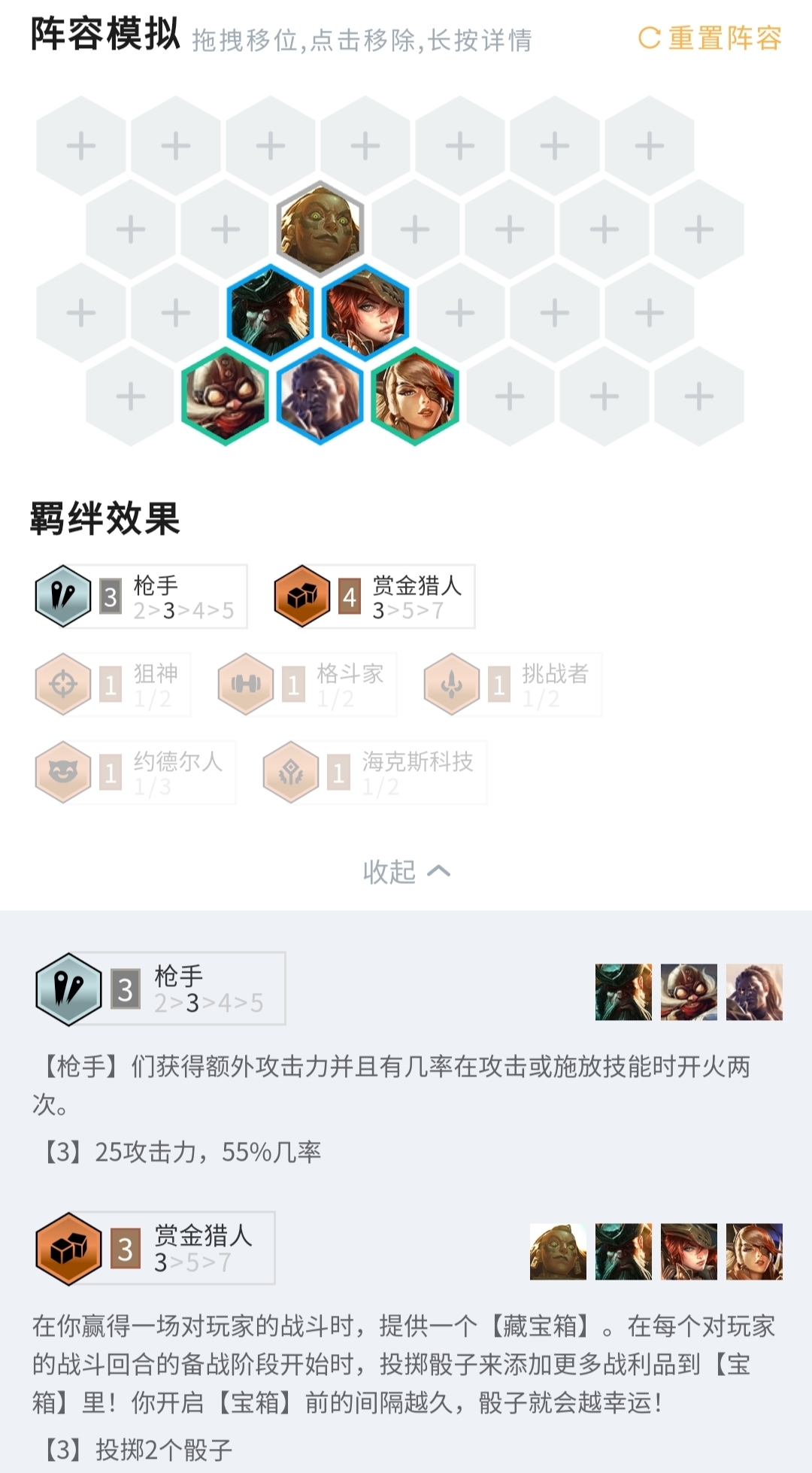
Task: Click the 枪手 trait hexagon icon
Action: [x=63, y=597]
